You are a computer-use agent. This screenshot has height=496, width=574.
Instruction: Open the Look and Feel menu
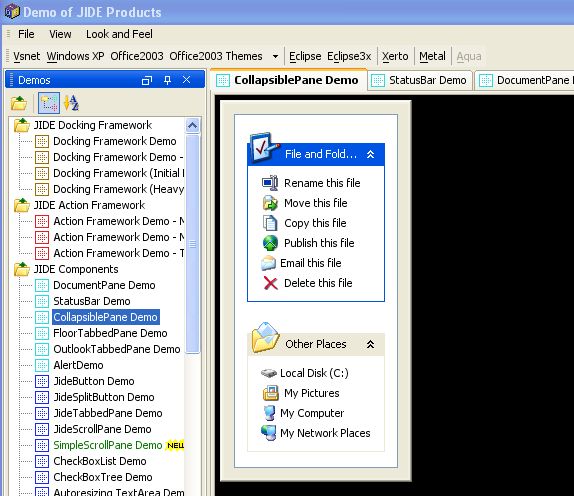pyautogui.click(x=119, y=34)
